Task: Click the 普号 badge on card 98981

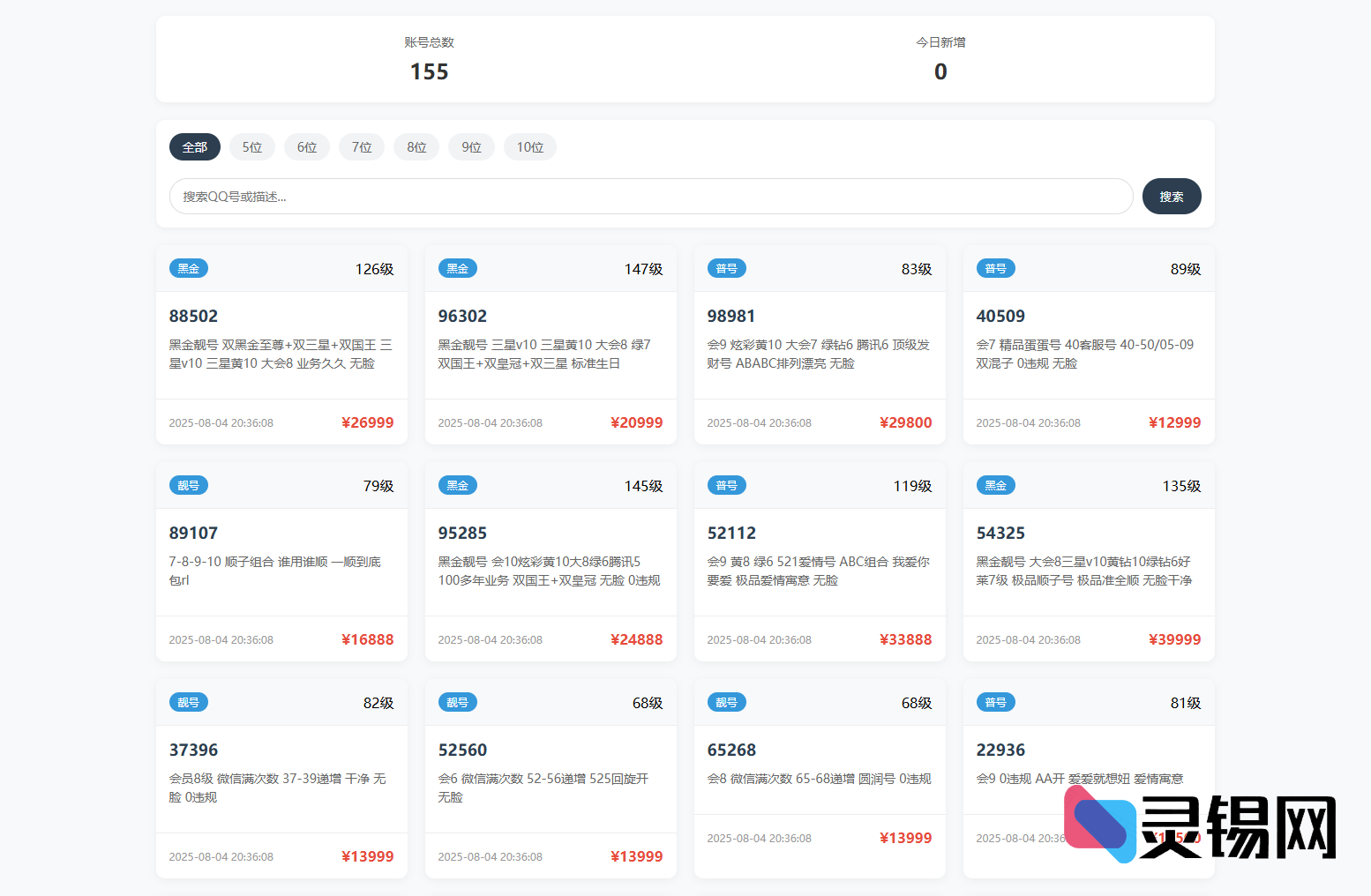Action: tap(726, 269)
